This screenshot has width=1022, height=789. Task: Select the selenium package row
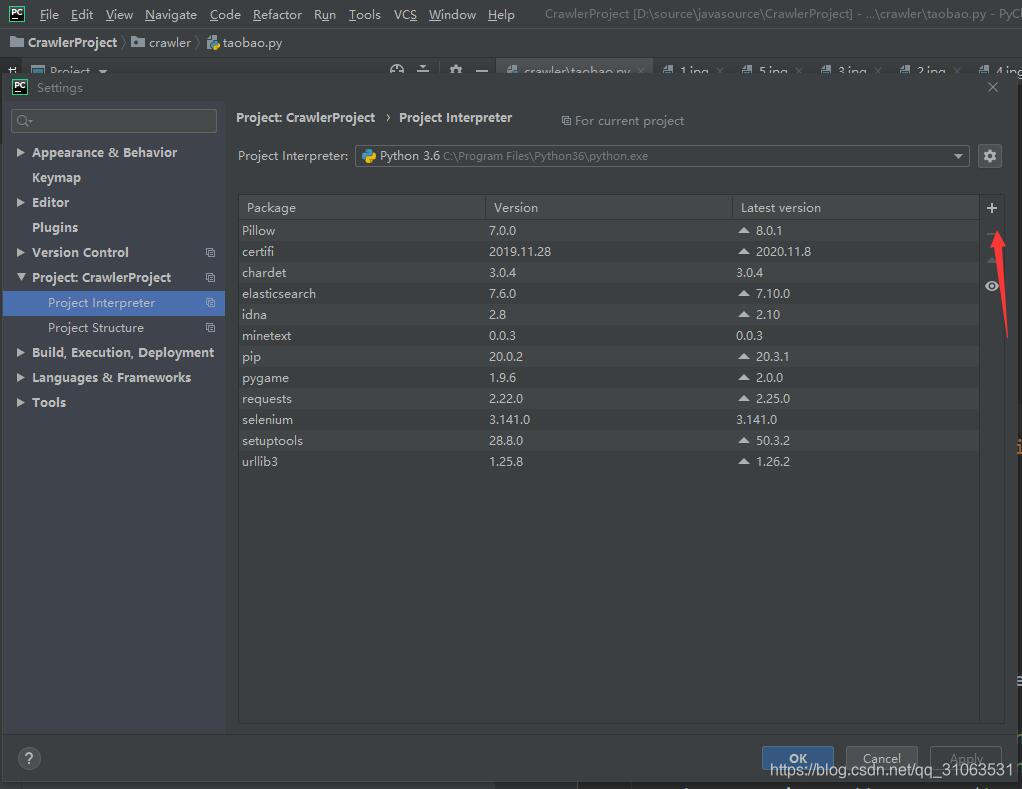tap(608, 420)
